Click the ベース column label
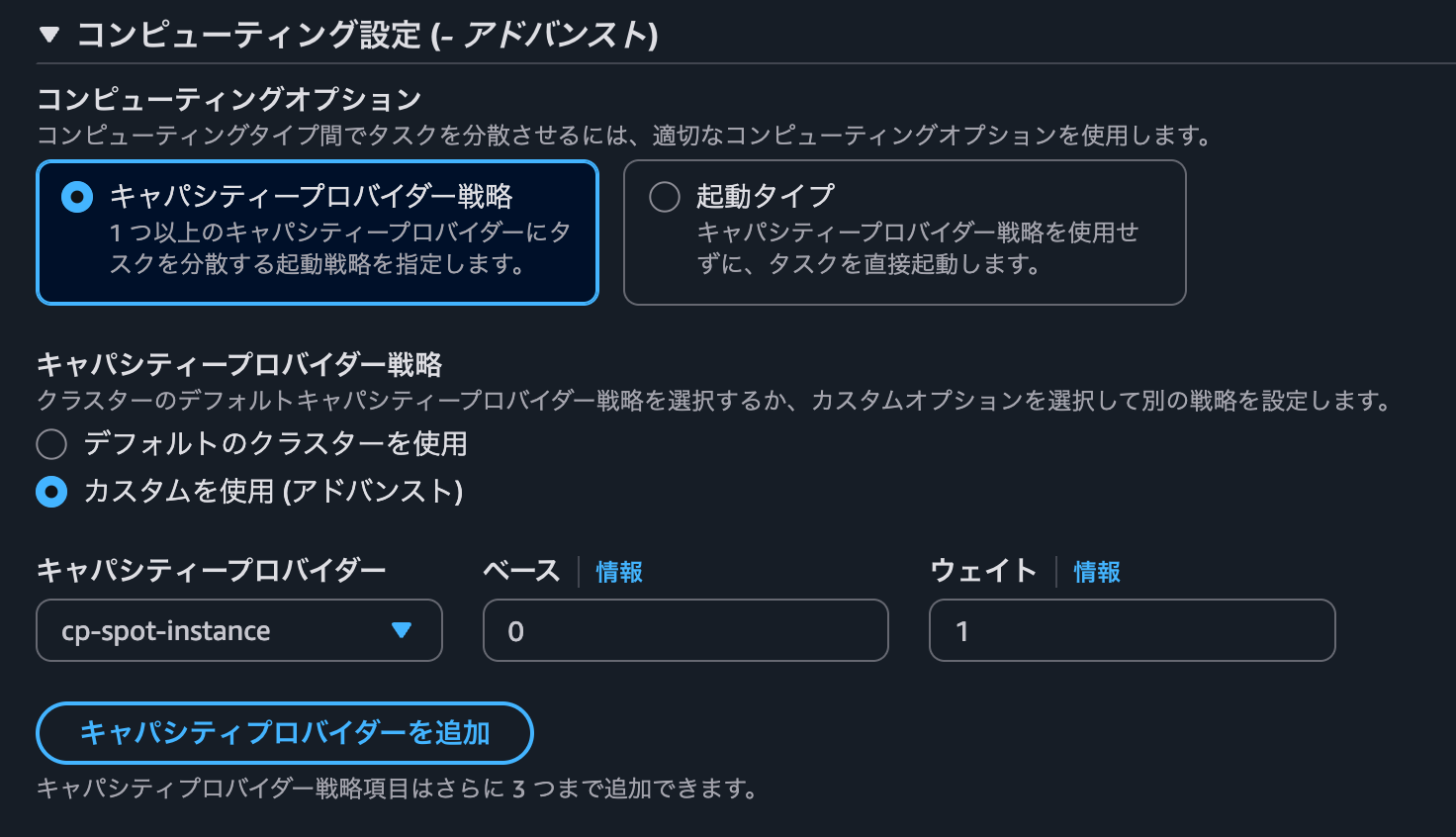This screenshot has width=1456, height=837. pos(520,570)
